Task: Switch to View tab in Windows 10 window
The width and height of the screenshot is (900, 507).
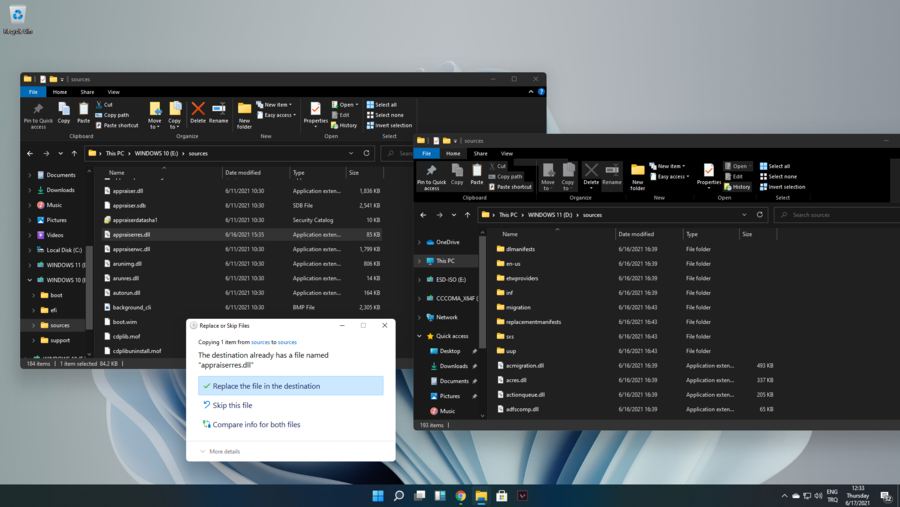Action: pyautogui.click(x=113, y=92)
